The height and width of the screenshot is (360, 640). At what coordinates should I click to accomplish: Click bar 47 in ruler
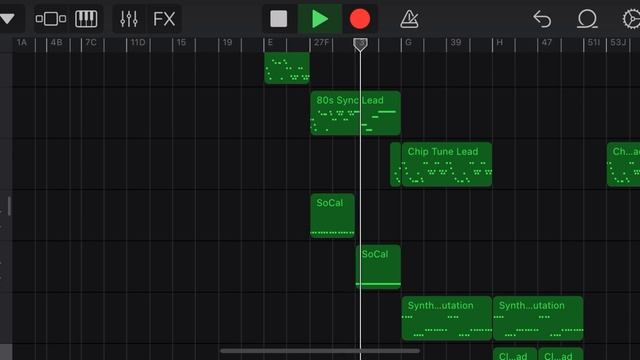tap(547, 42)
